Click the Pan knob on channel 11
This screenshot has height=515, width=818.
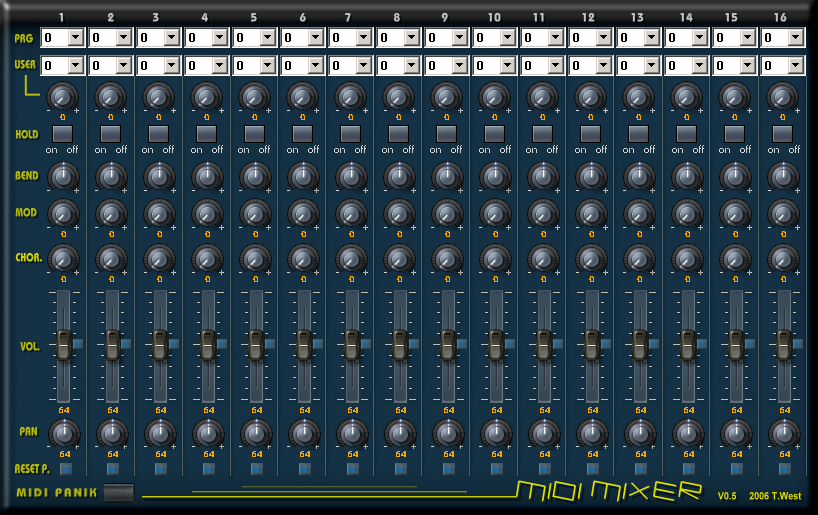(543, 433)
